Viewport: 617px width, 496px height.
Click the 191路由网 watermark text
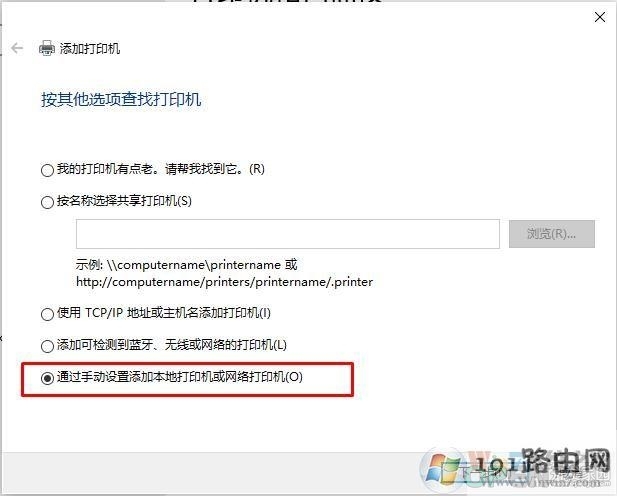pos(543,461)
